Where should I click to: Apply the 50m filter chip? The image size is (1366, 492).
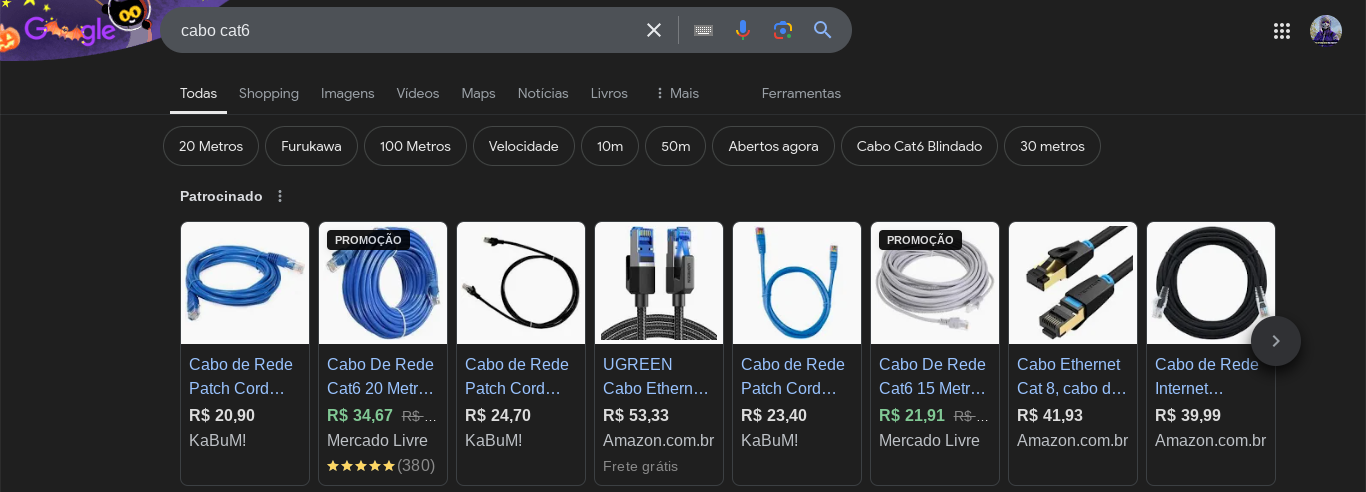click(x=675, y=146)
